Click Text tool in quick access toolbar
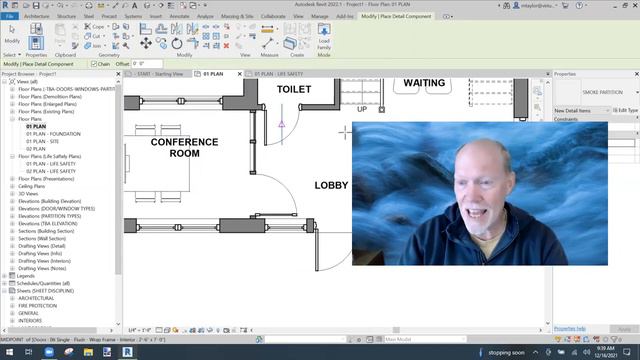This screenshot has width=640, height=360. (135, 5)
